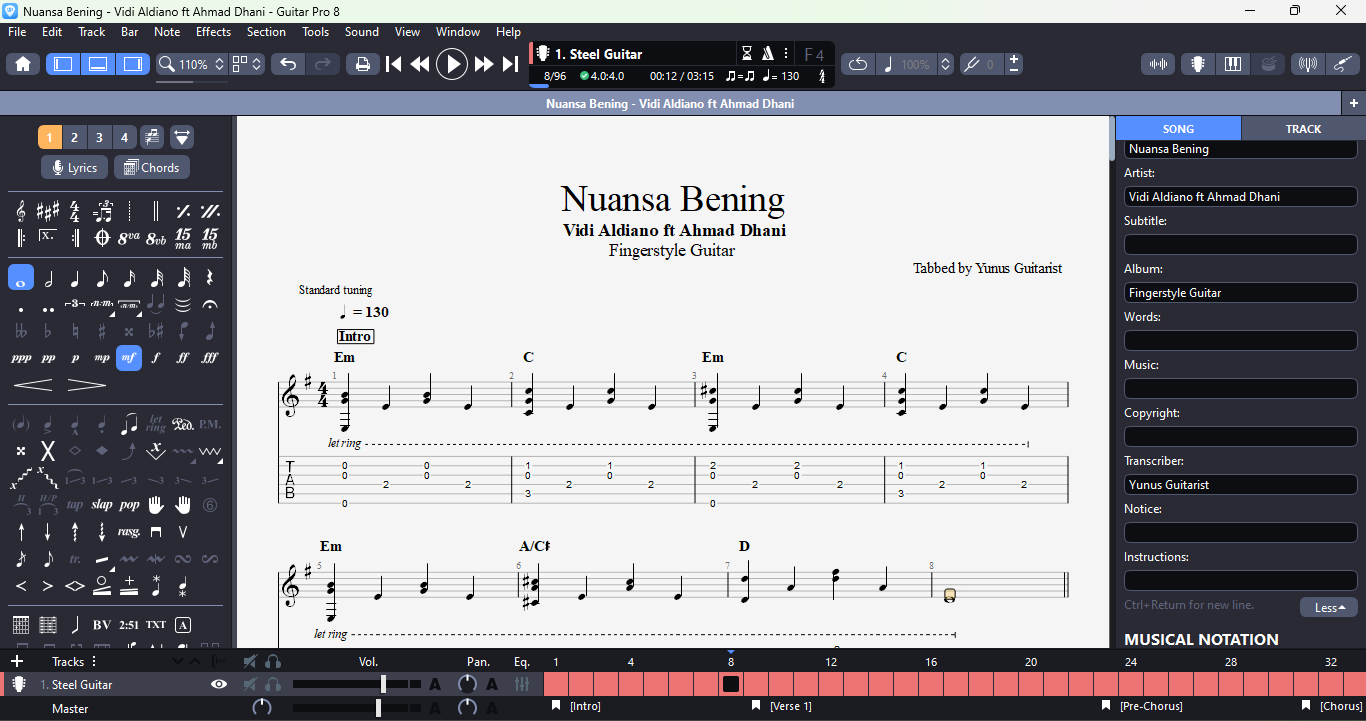
Task: Set dynamic to pianissimo pp
Action: pyautogui.click(x=48, y=358)
